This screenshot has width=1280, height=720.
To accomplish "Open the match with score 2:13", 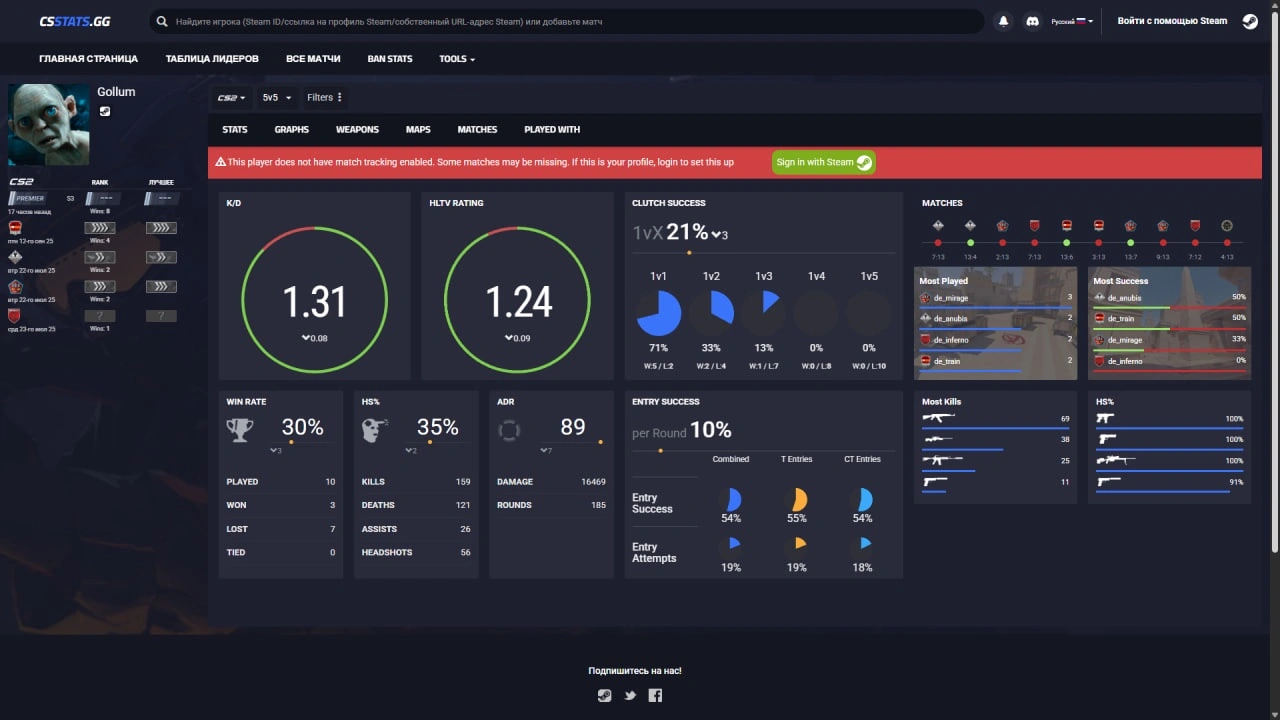I will [x=1002, y=240].
